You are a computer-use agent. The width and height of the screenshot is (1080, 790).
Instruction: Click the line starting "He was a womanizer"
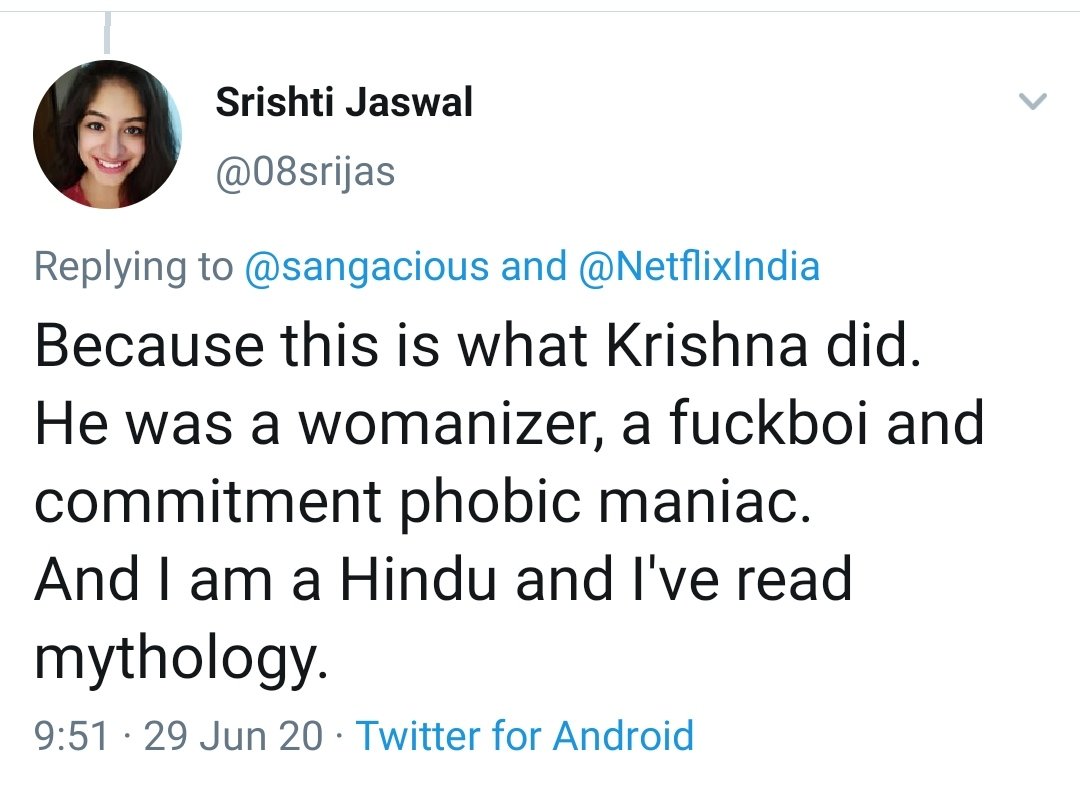click(x=509, y=423)
